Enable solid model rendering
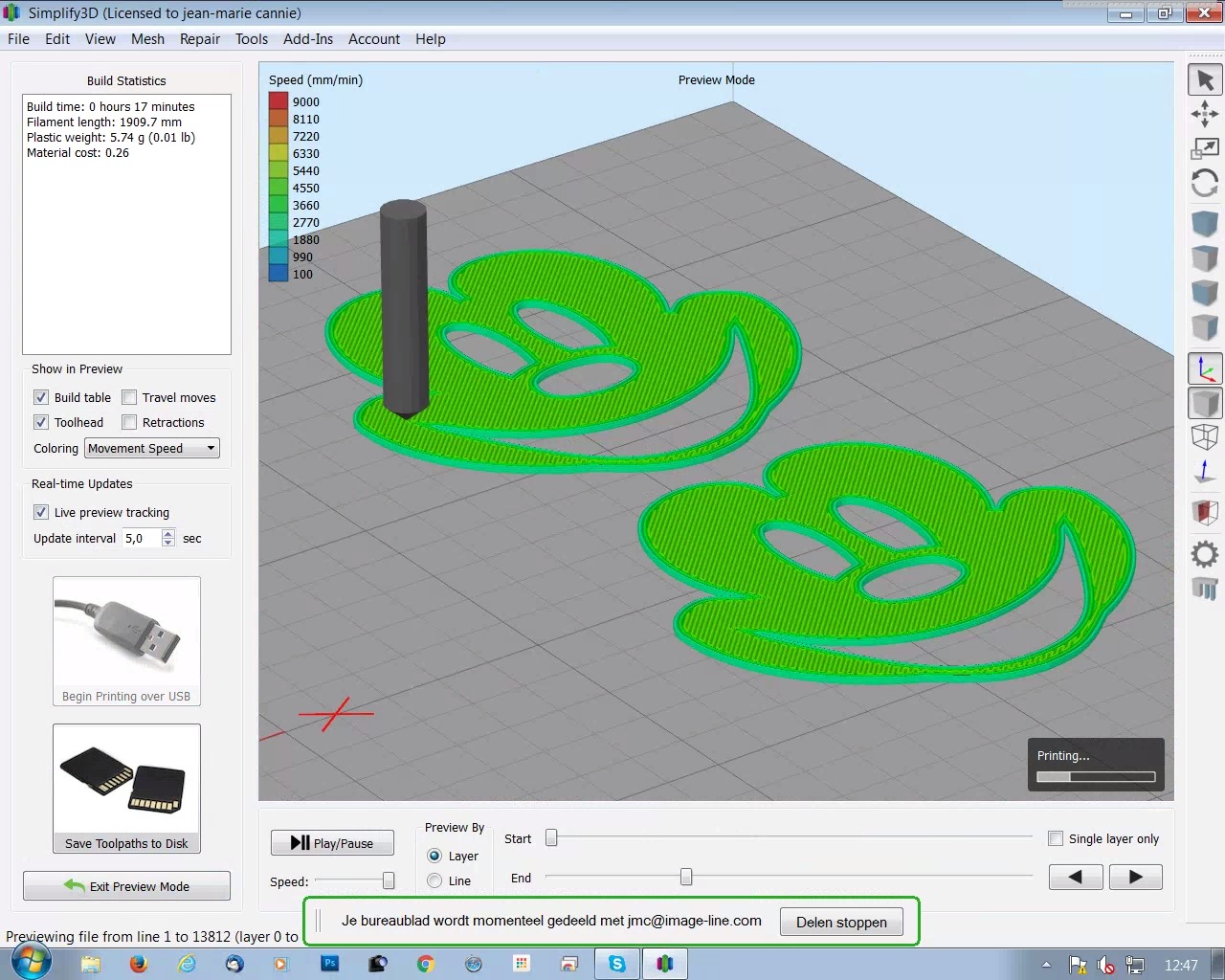This screenshot has height=980, width=1225. pos(1205,403)
